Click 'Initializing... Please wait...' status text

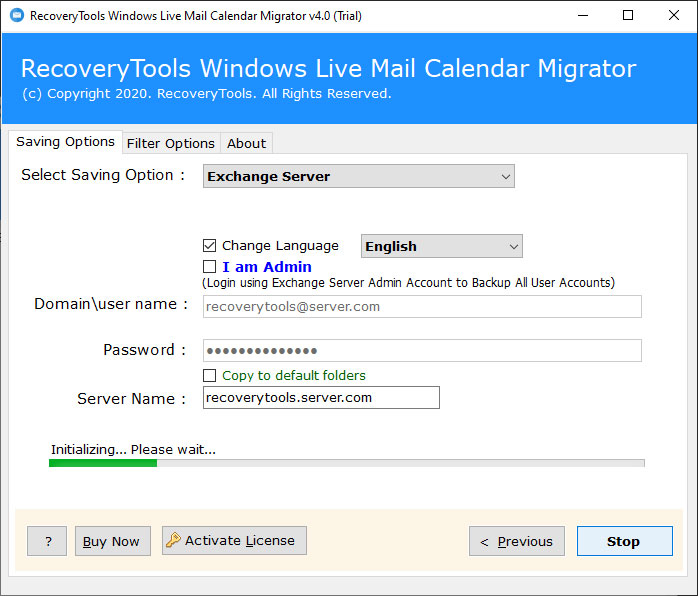(x=133, y=450)
